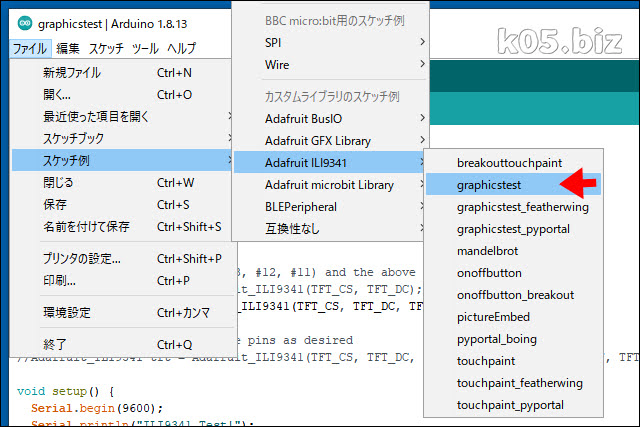Viewport: 640px width, 427px height.
Task: Open mandelbrot example sketch
Action: click(513, 251)
